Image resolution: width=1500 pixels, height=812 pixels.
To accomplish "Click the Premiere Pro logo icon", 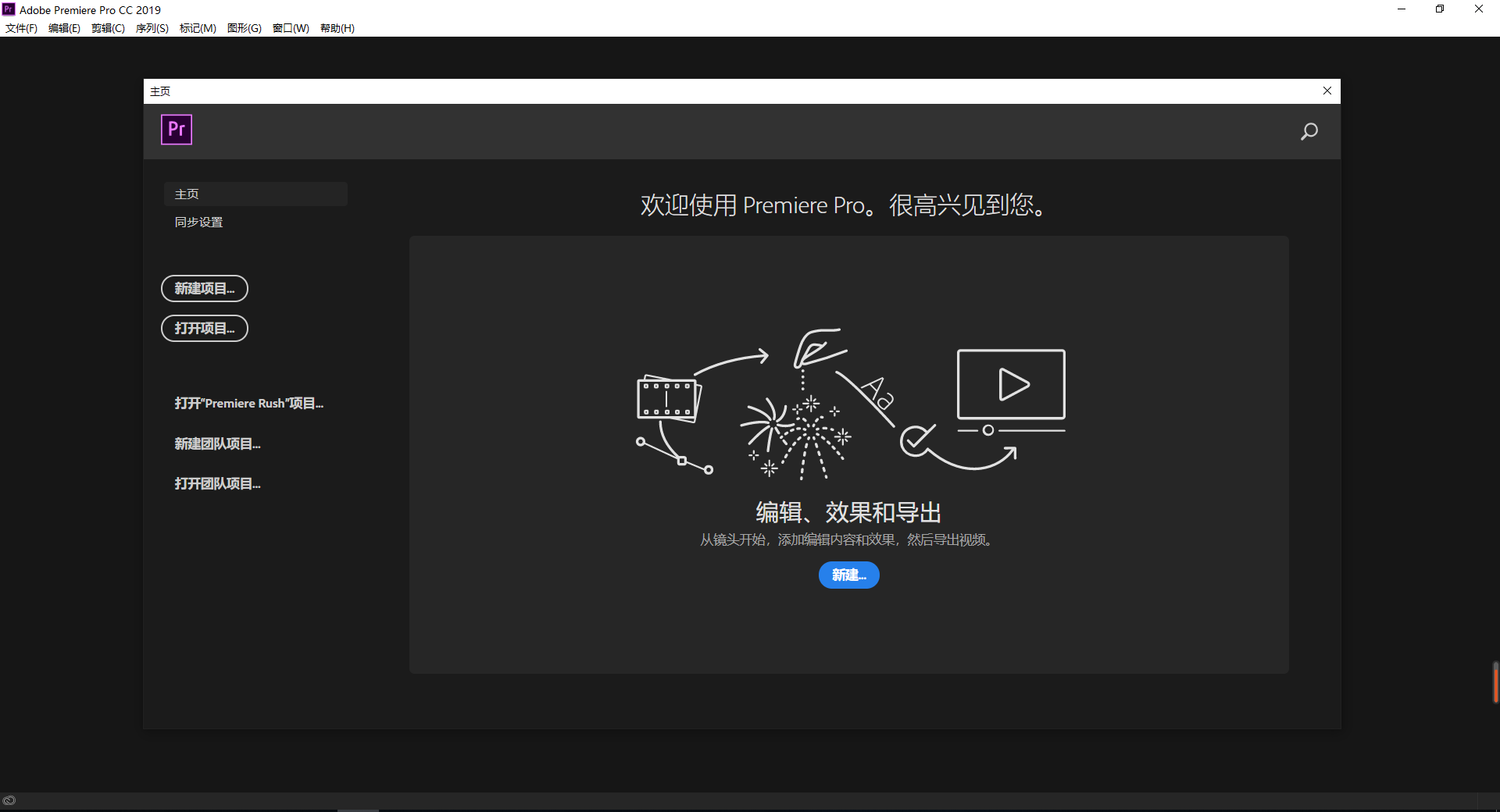I will [x=177, y=130].
